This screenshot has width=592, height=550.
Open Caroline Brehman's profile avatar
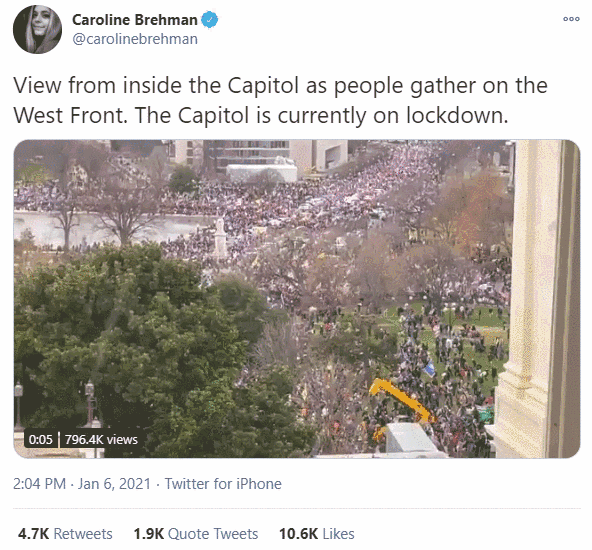(x=37, y=29)
